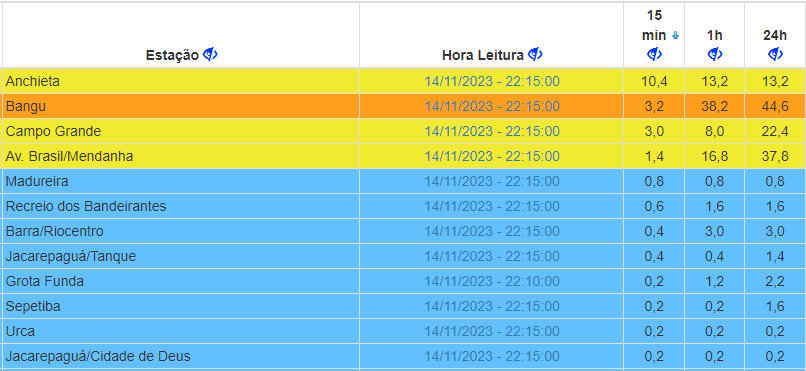Click Anchieta 24h value 13,2
This screenshot has height=371, width=806.
[775, 82]
